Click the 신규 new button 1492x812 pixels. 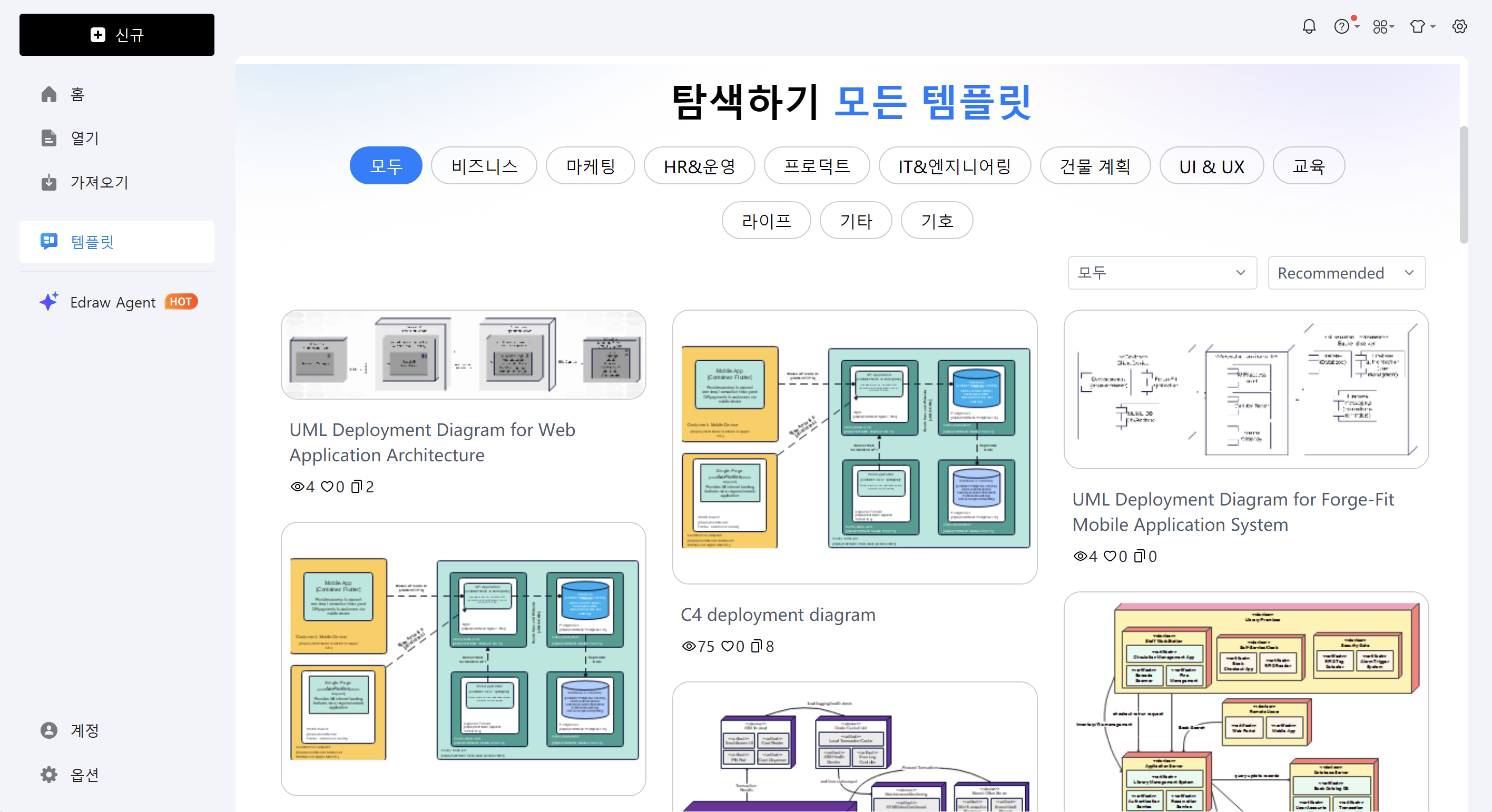point(116,35)
